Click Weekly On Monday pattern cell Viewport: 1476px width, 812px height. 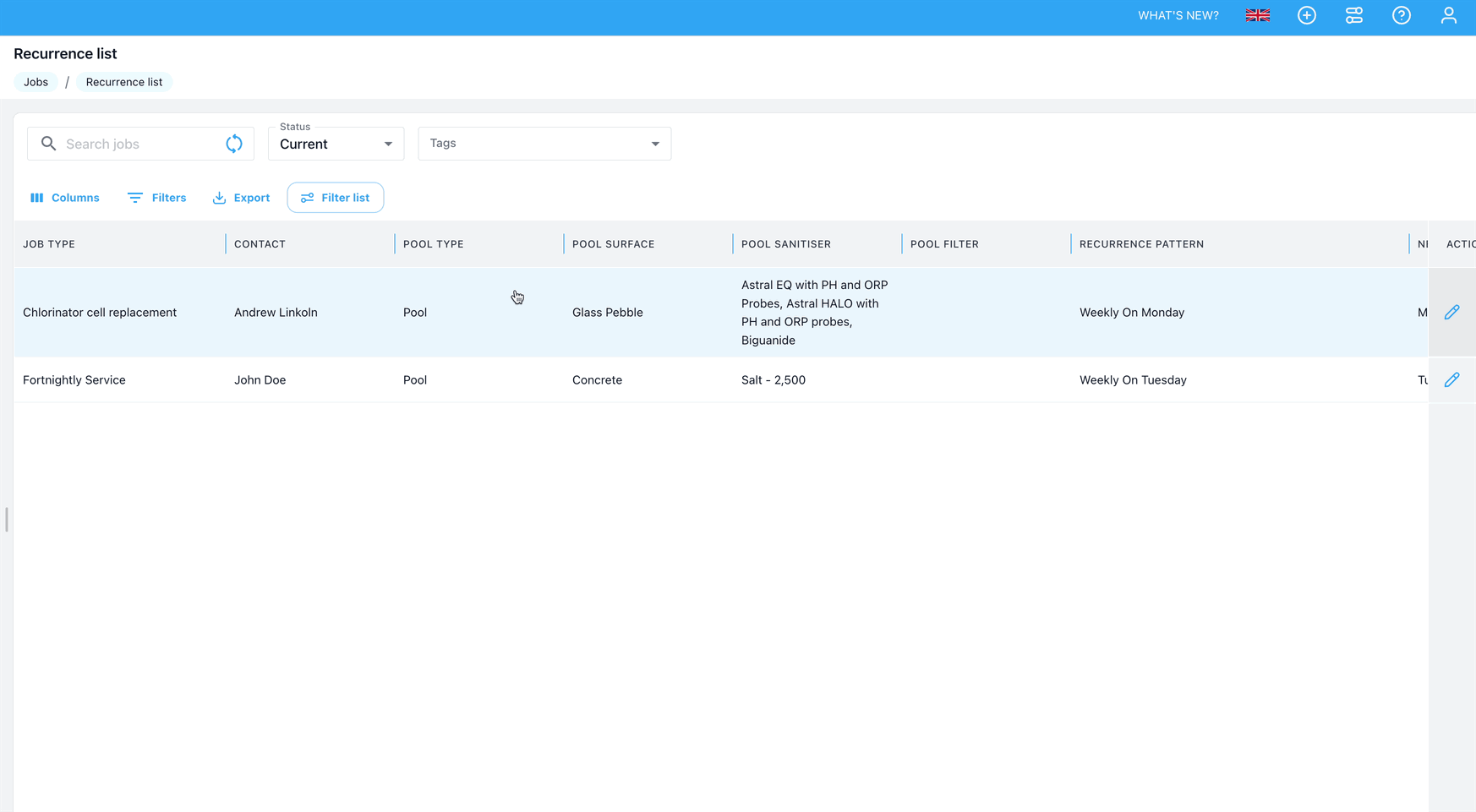pos(1131,313)
